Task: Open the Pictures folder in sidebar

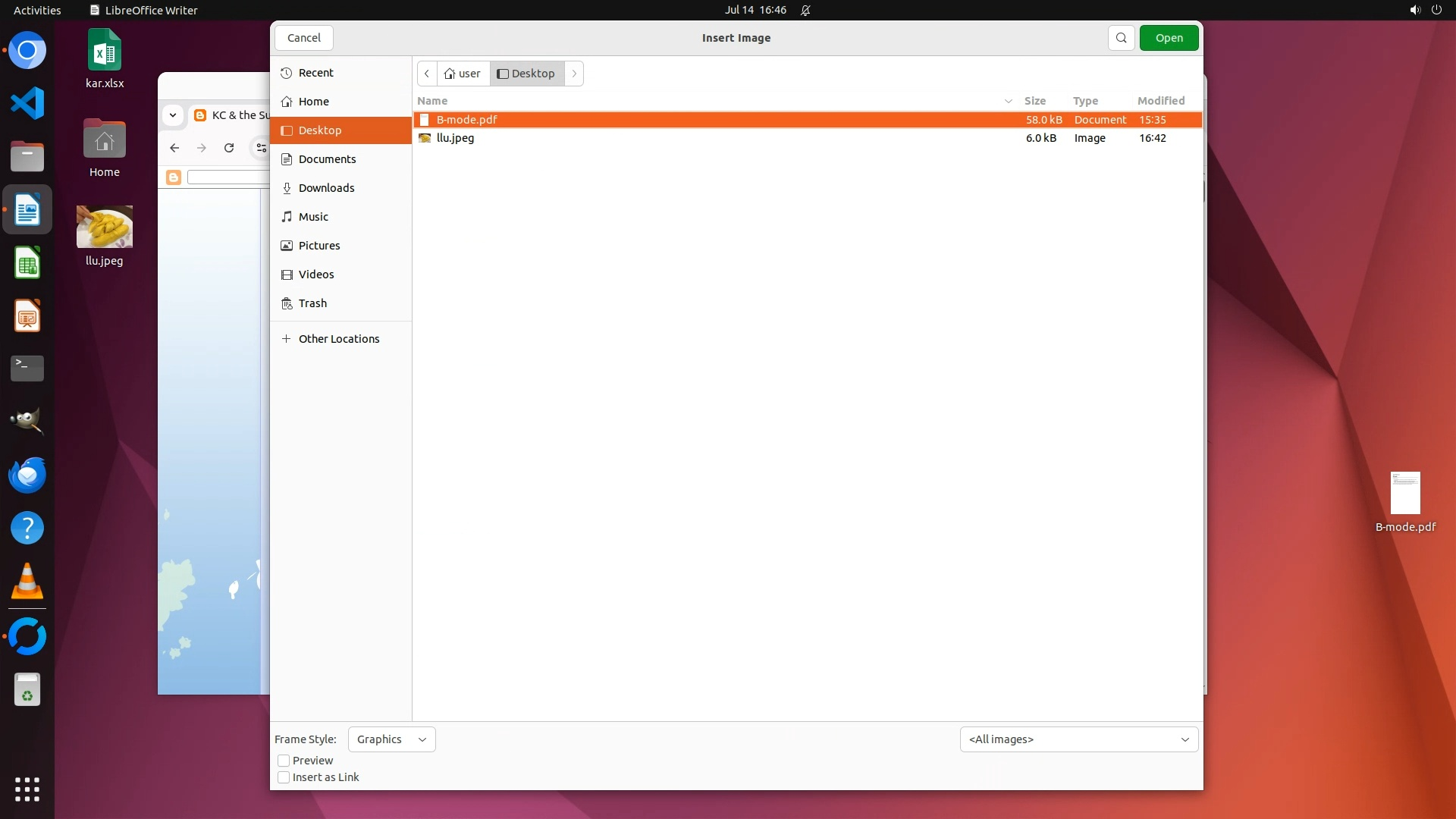Action: pyautogui.click(x=318, y=246)
